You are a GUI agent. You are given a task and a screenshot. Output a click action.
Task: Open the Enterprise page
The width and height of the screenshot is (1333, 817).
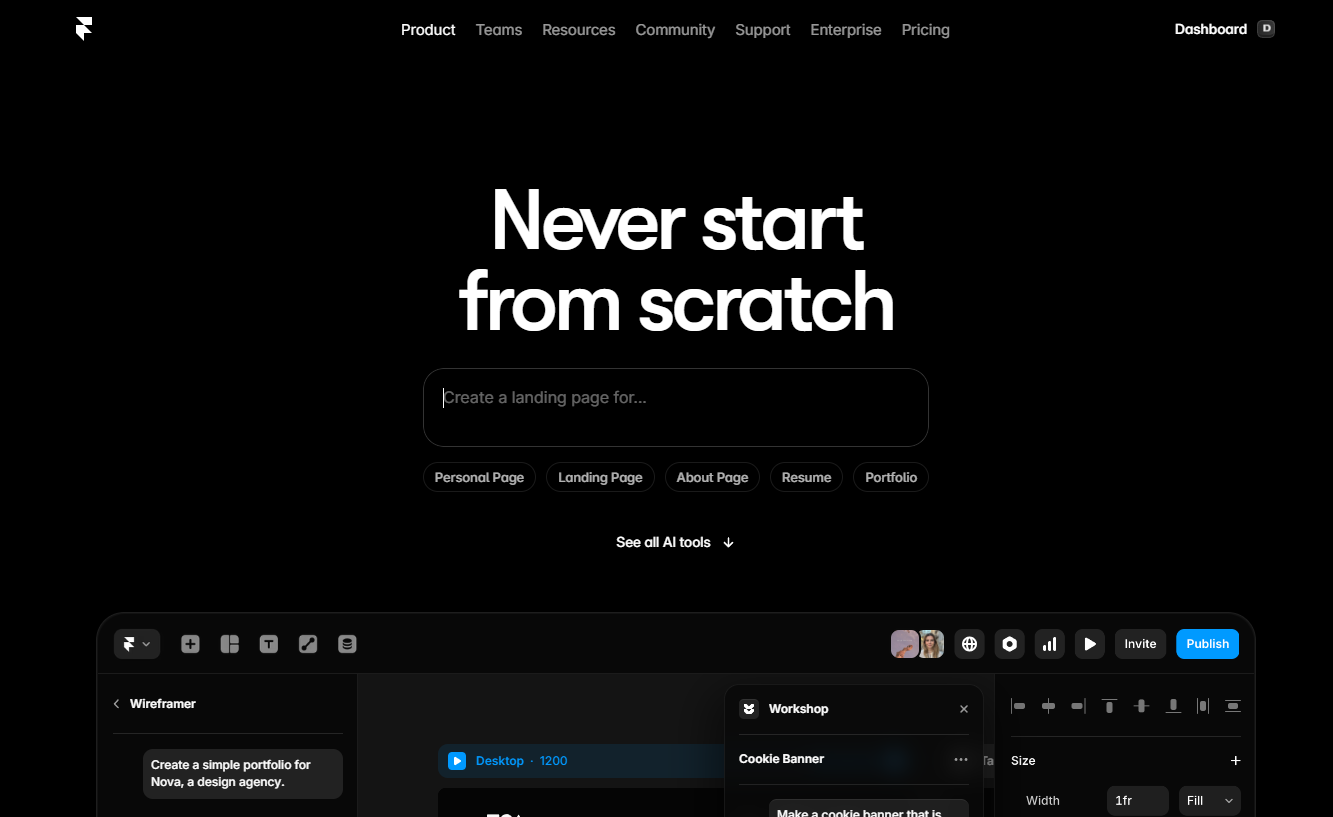846,30
